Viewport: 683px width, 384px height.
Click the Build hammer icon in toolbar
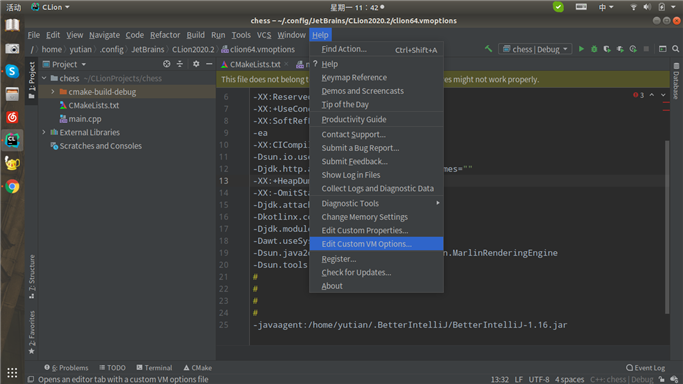[x=489, y=49]
